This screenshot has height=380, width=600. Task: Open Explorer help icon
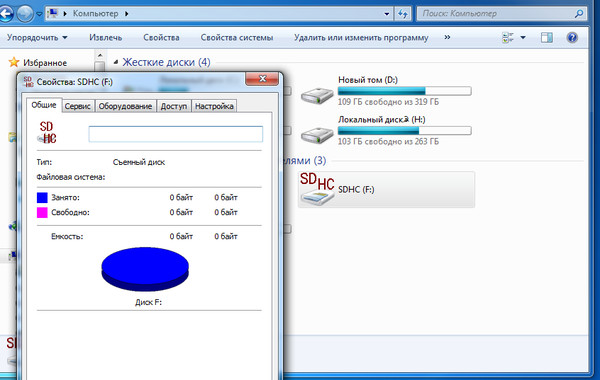[572, 38]
